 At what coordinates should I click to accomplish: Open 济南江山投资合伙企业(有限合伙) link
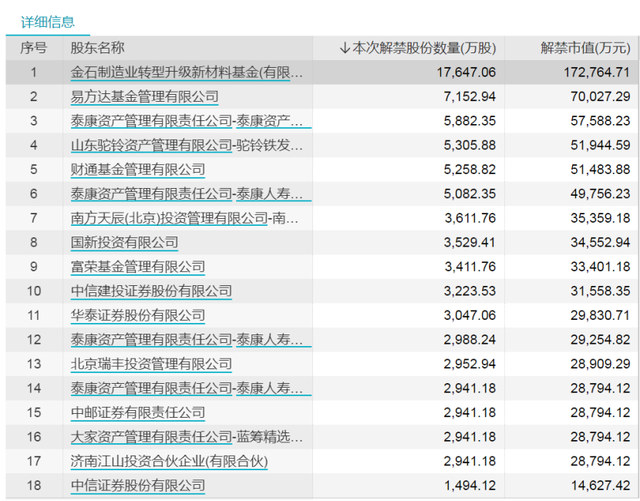click(169, 461)
